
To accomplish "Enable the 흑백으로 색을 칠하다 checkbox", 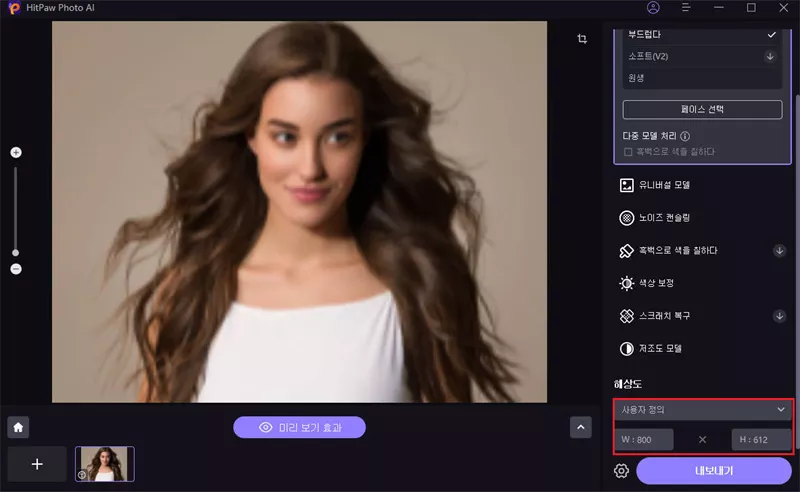I will pos(628,152).
